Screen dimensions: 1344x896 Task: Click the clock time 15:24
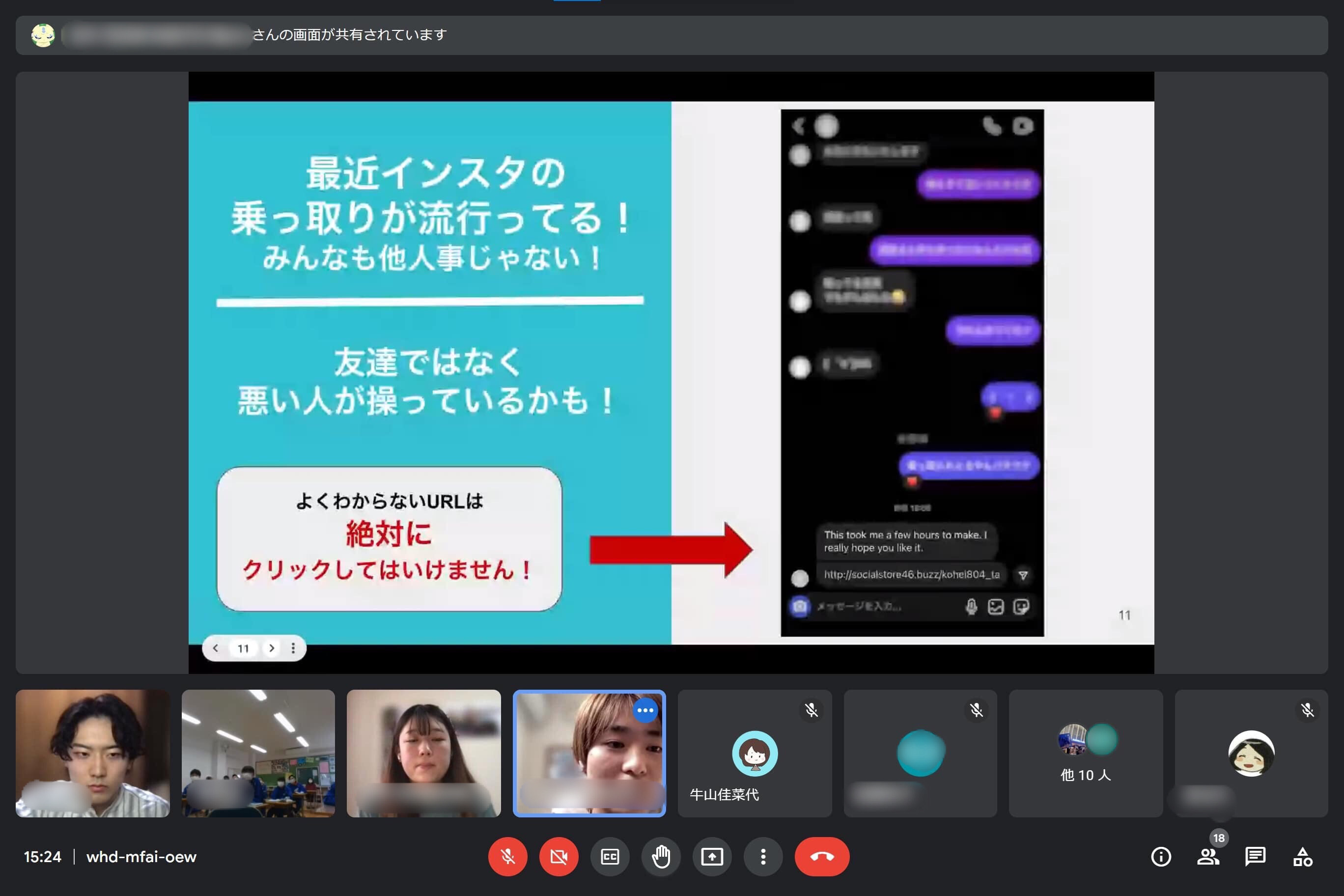42,857
